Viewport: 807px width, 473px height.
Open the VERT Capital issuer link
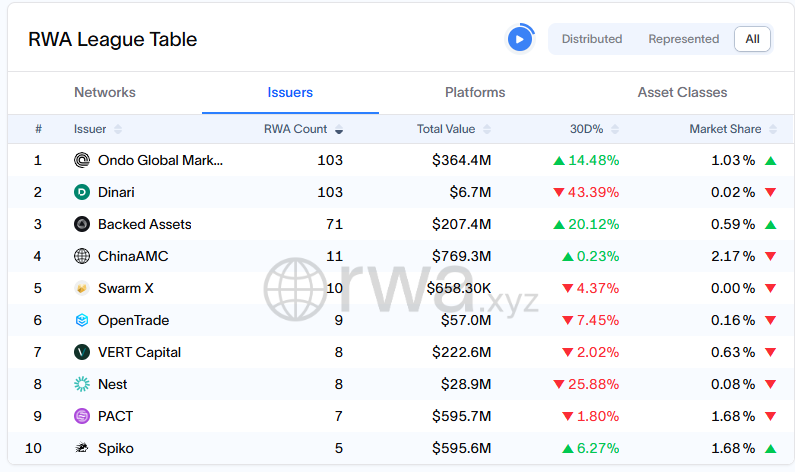click(x=139, y=352)
